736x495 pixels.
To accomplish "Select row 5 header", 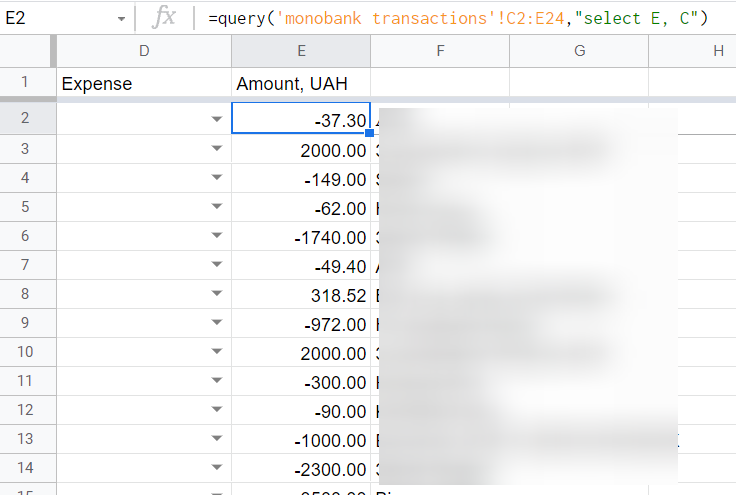I will click(x=25, y=207).
